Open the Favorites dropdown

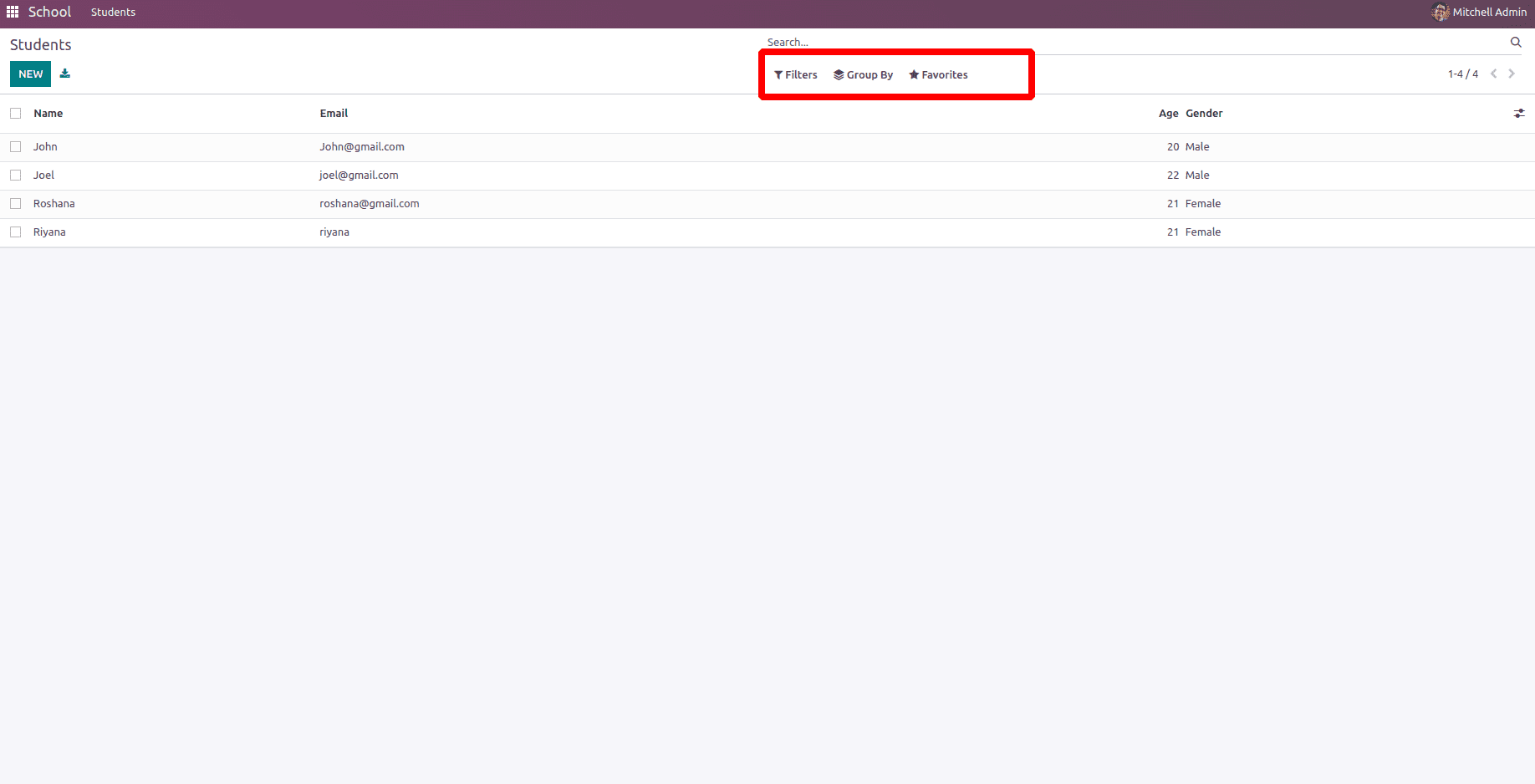pyautogui.click(x=939, y=75)
